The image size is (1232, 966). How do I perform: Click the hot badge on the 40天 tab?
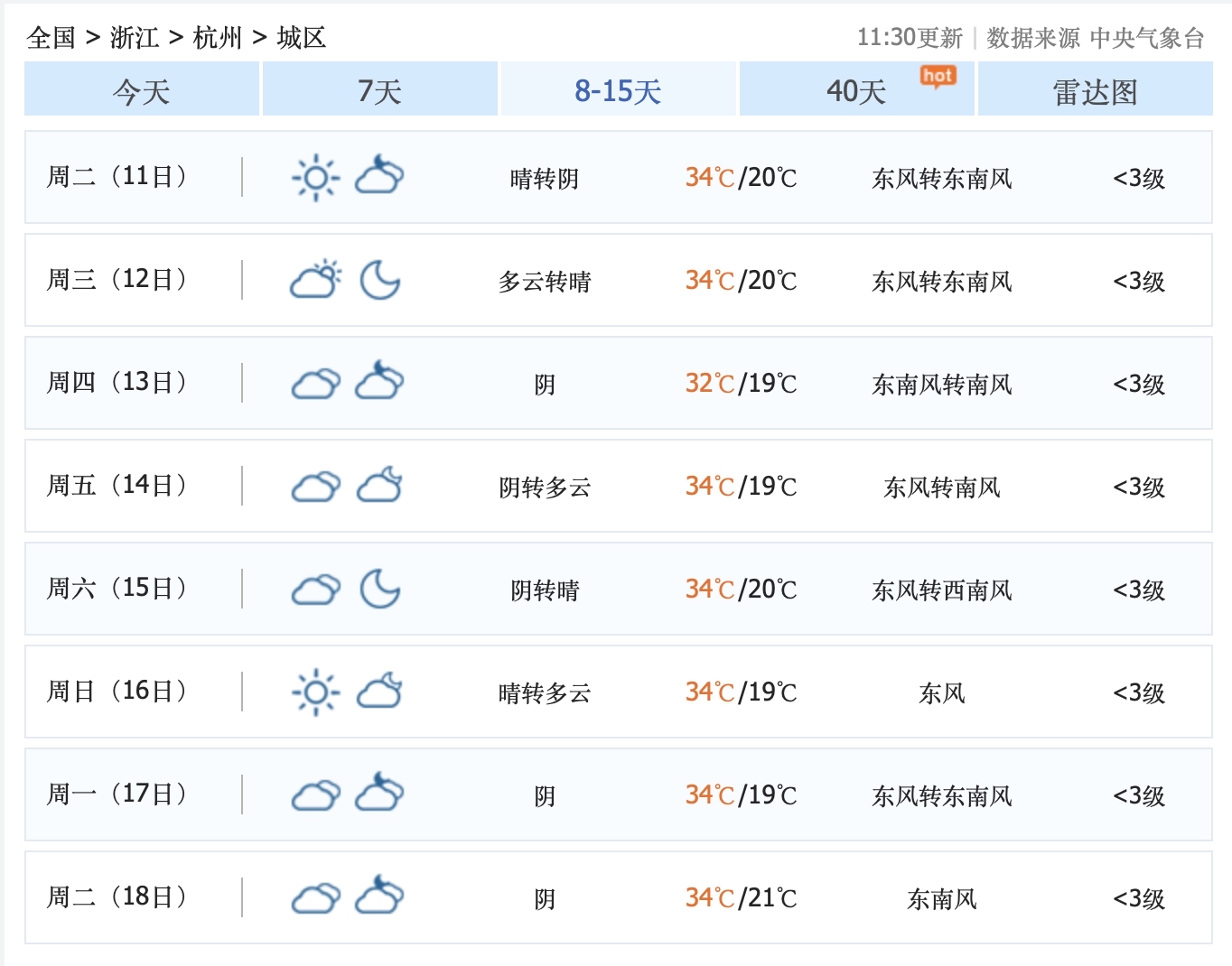938,78
